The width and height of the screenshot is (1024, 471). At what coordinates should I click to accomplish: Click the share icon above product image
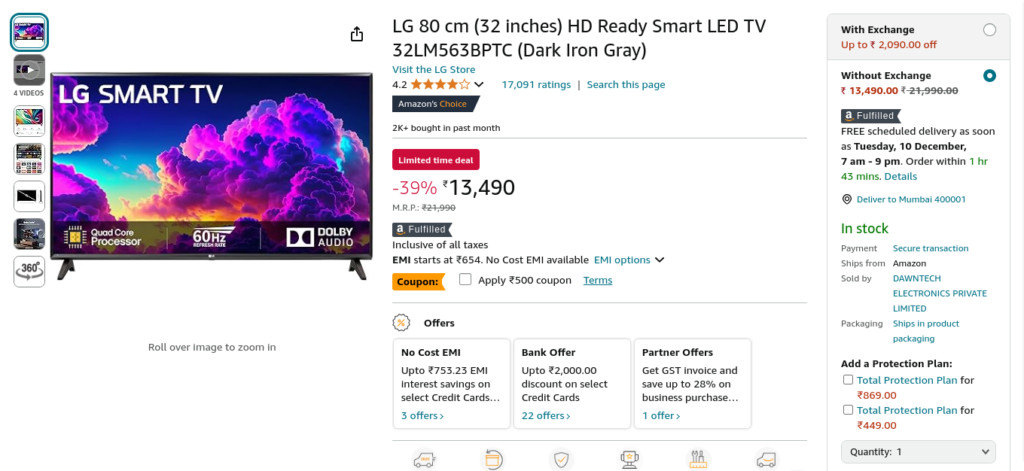click(357, 34)
